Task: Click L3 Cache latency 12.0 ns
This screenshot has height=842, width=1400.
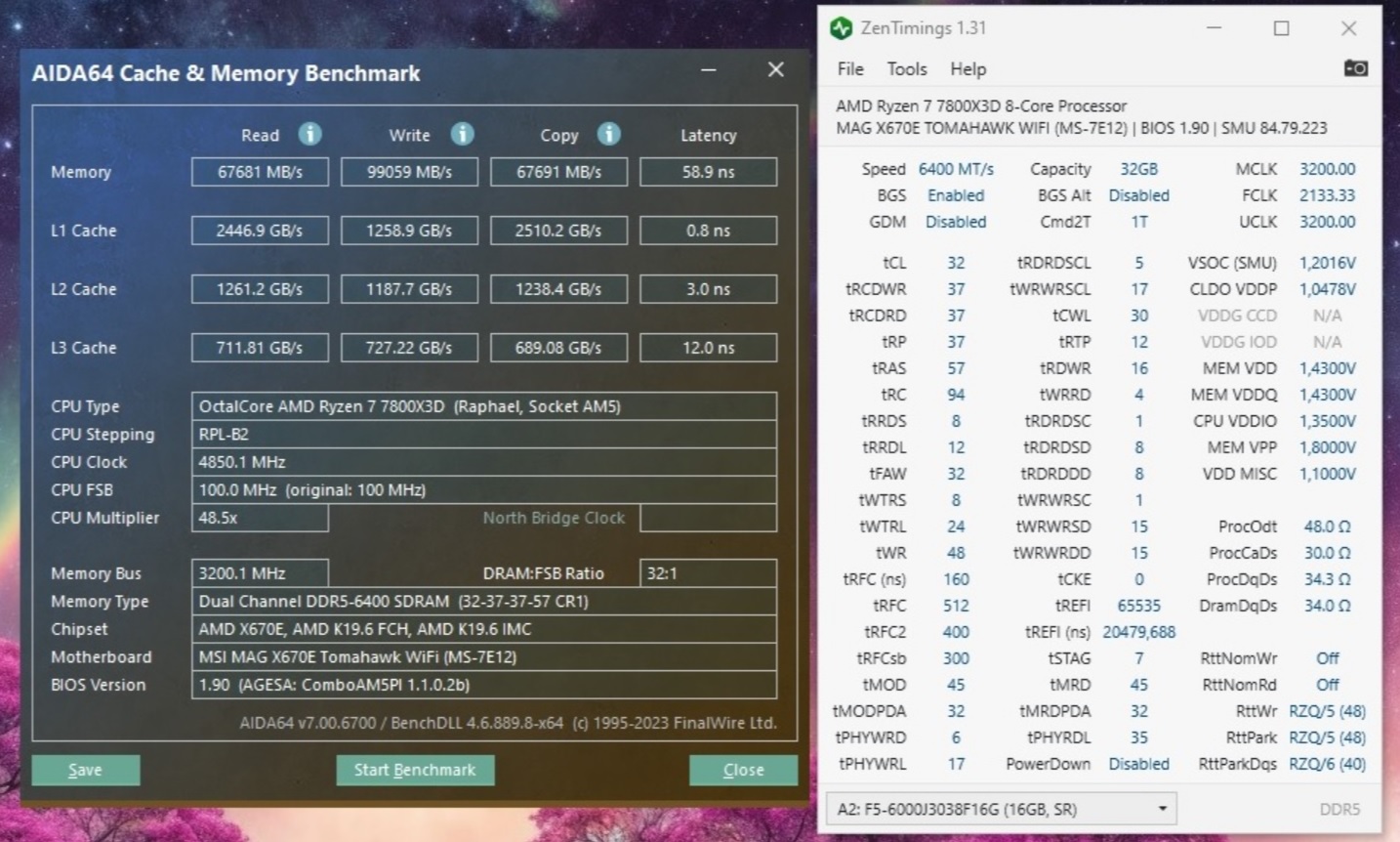Action: [x=709, y=348]
